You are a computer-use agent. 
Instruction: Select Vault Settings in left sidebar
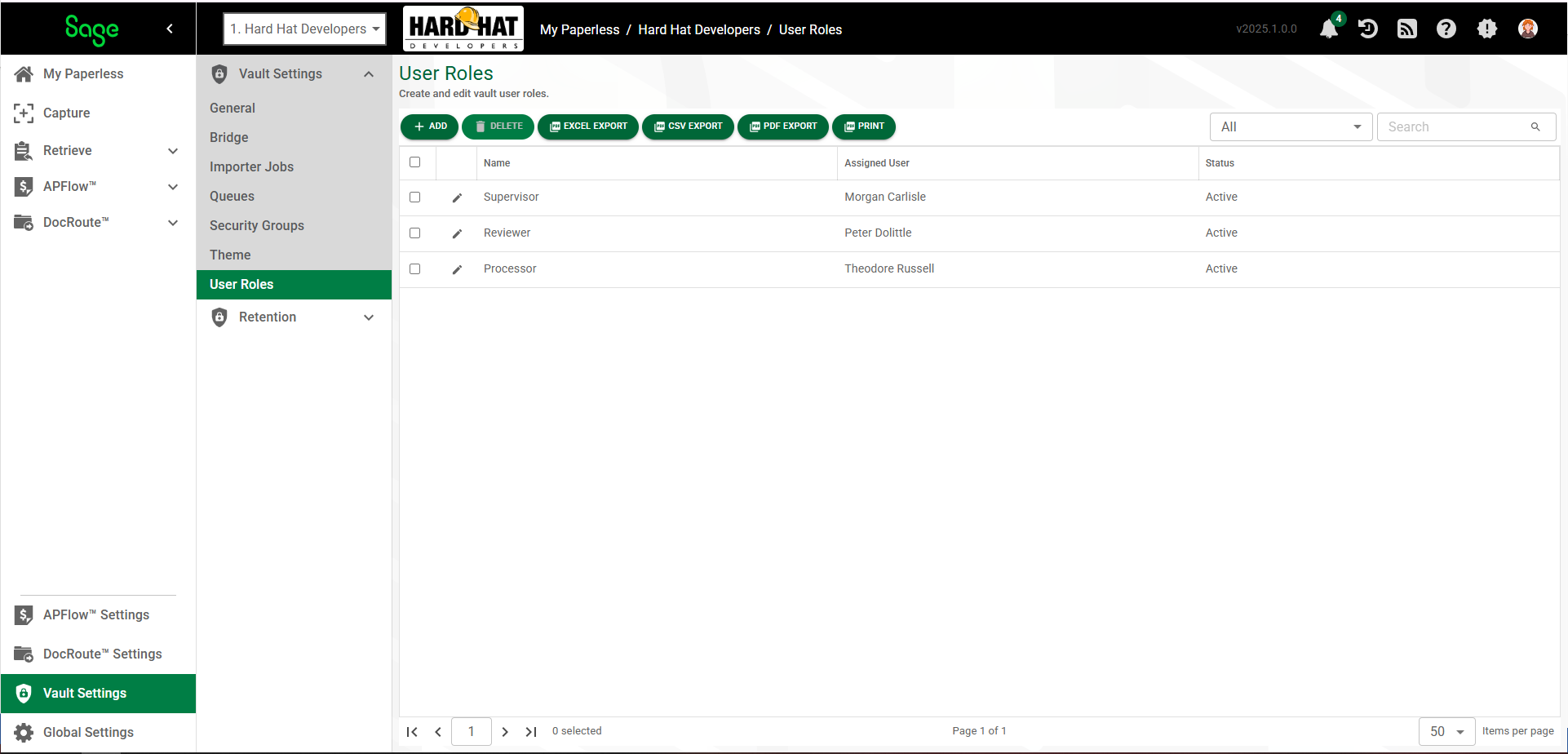coord(98,693)
